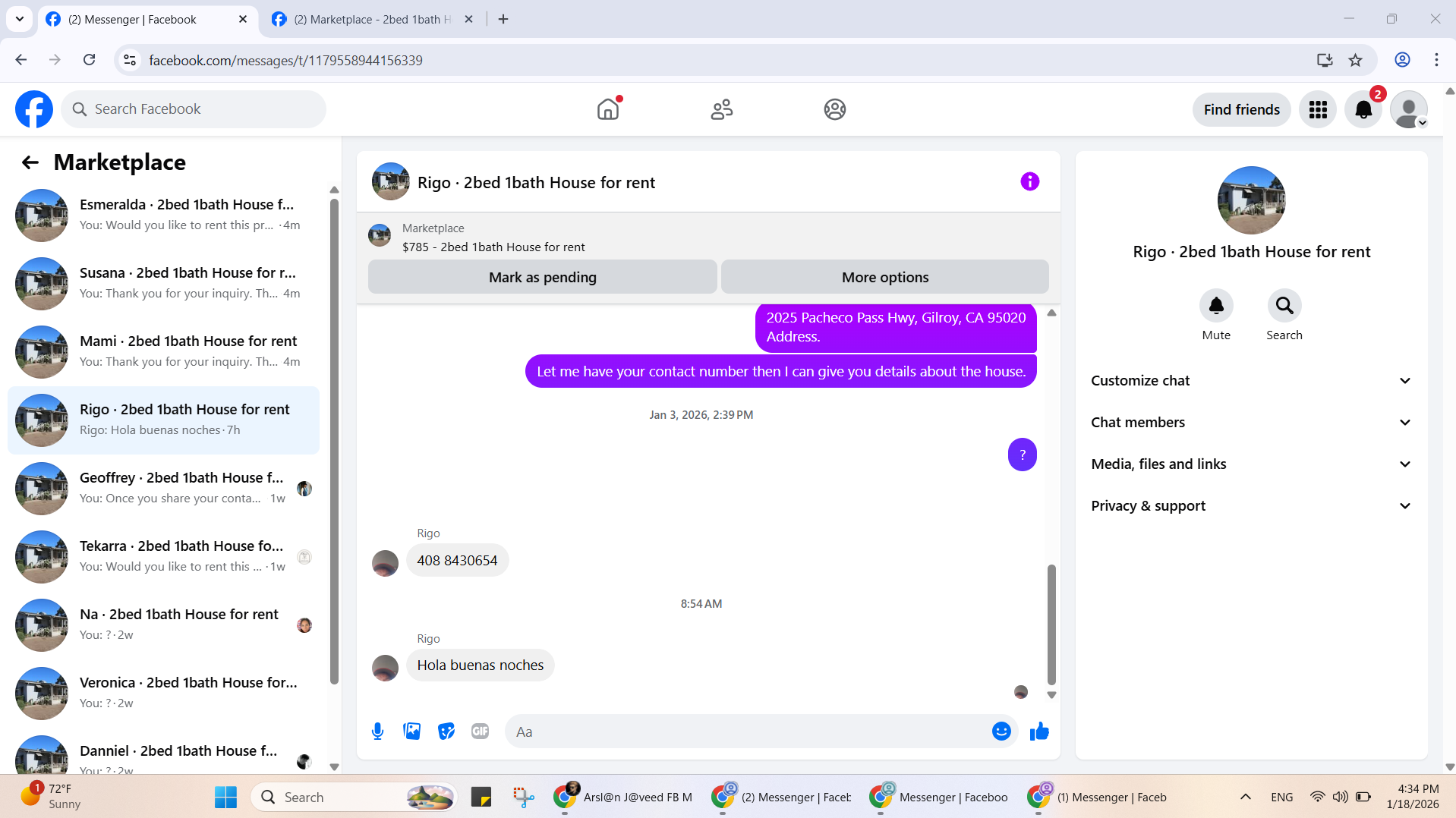
Task: Show hidden system tray icons
Action: (1246, 798)
